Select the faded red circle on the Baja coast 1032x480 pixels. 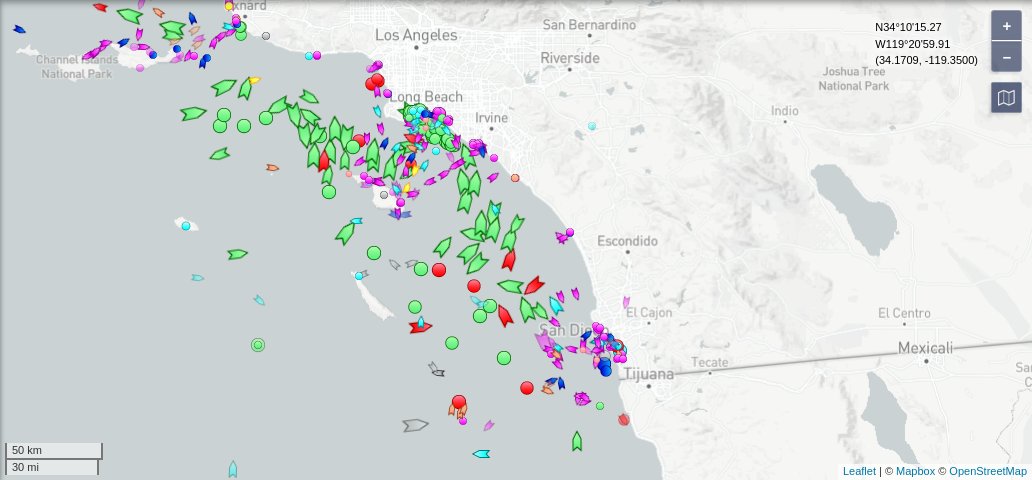pos(623,419)
